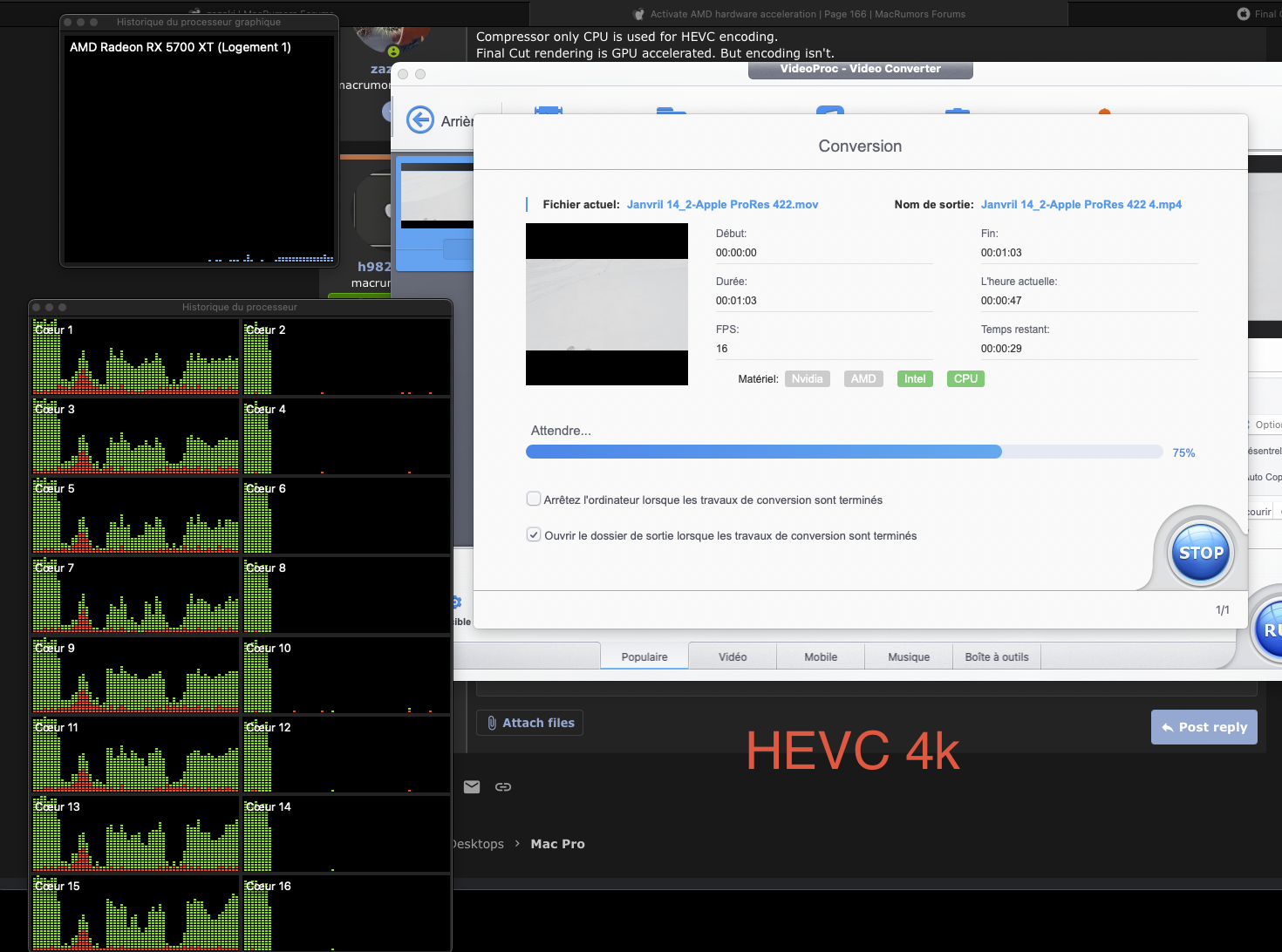Click the Cœur 11 usage graph

[x=135, y=754]
